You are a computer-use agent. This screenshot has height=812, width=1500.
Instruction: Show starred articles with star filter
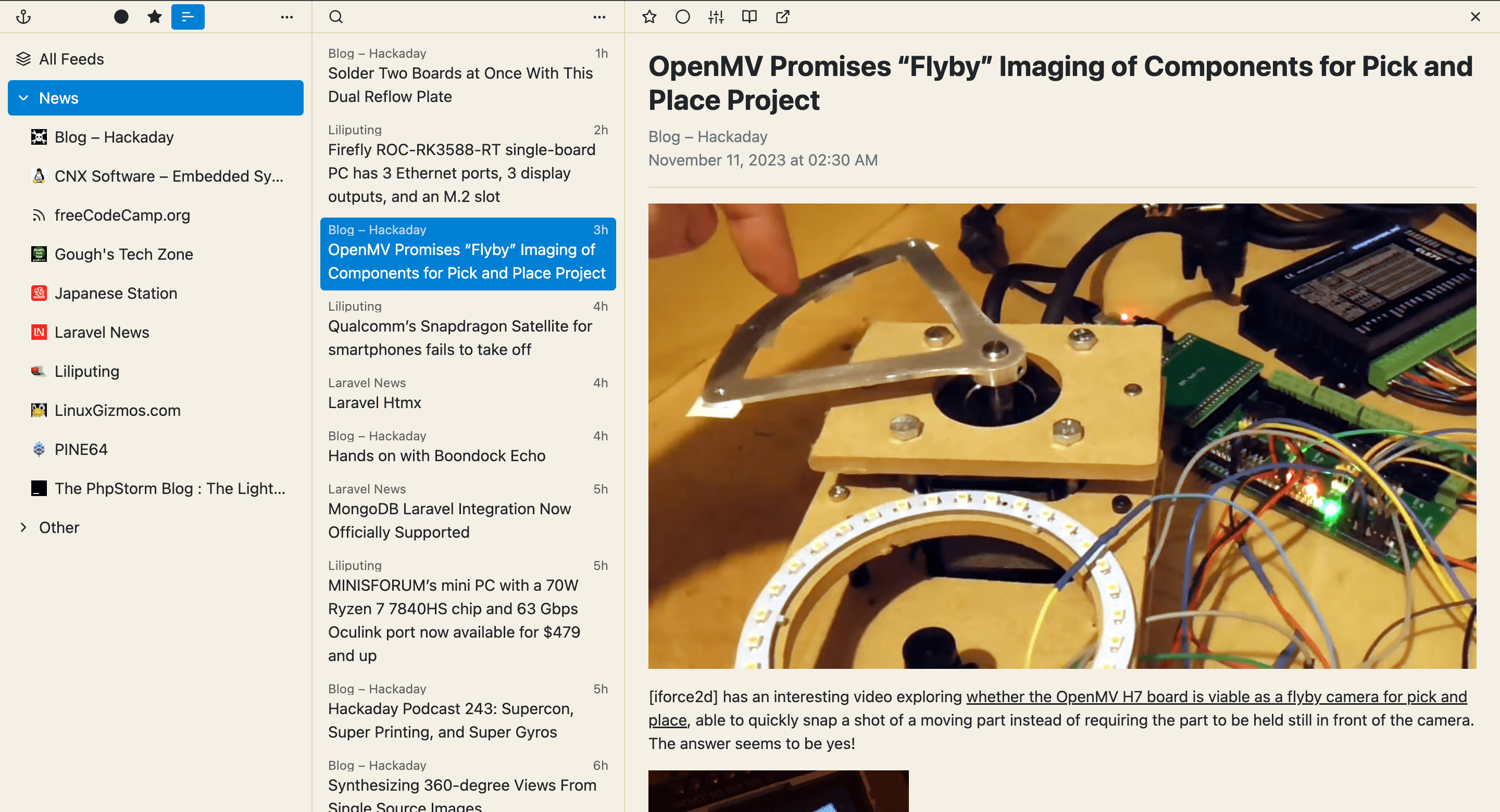click(x=154, y=17)
